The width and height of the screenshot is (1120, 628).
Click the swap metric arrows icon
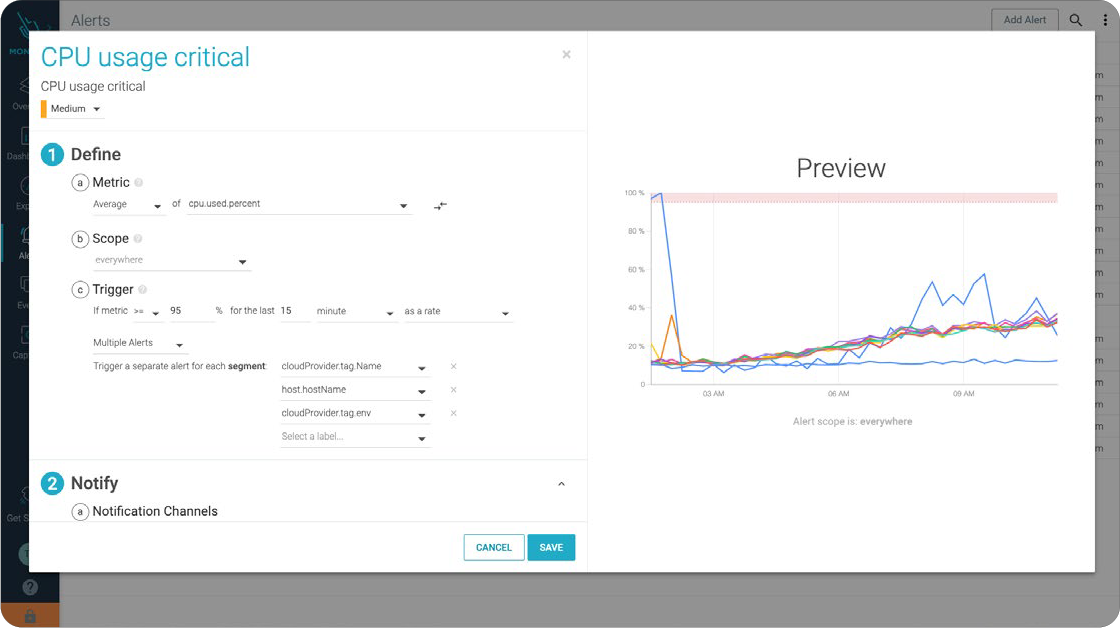(440, 205)
